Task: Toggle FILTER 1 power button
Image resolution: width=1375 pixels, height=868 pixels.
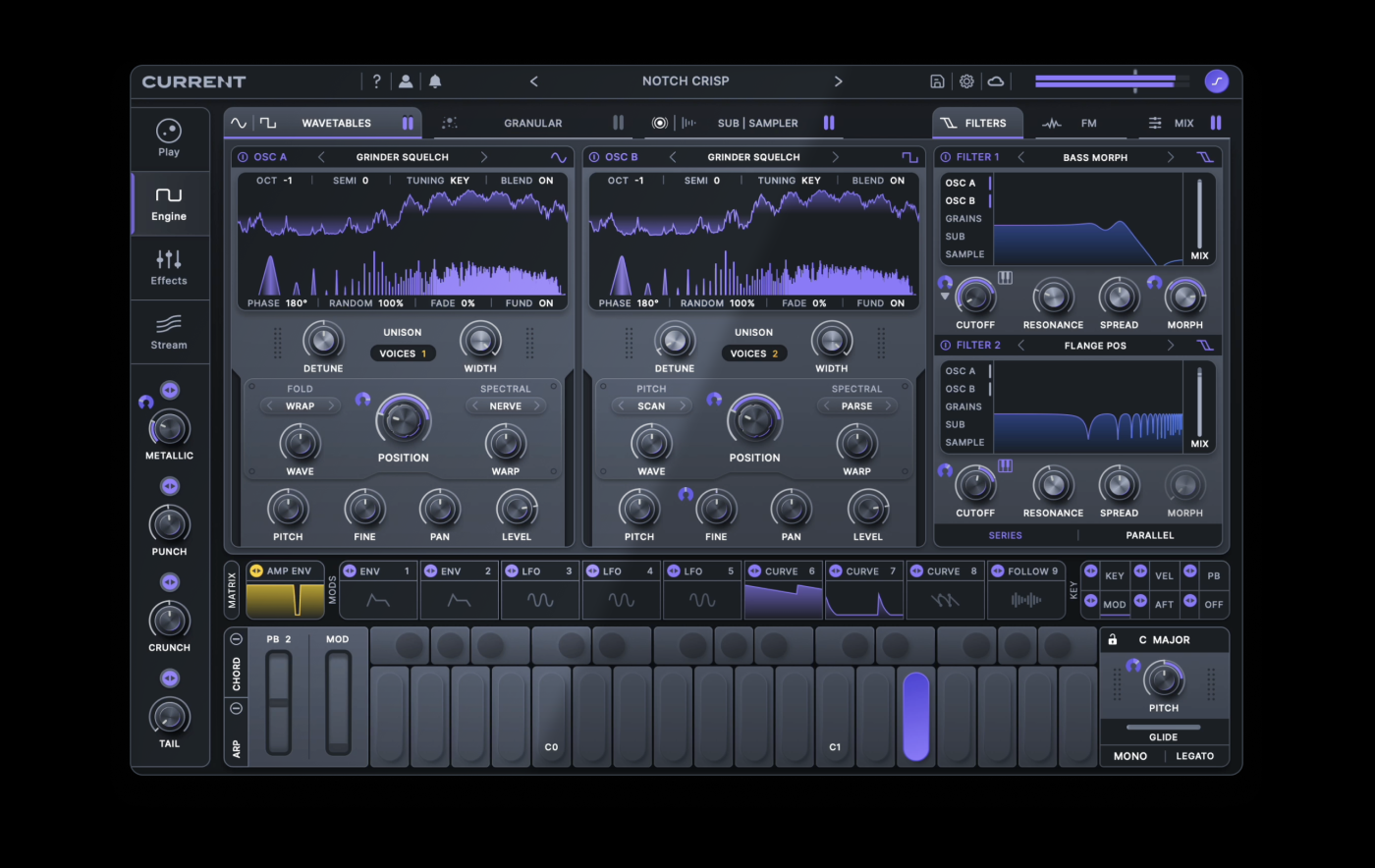Action: pos(946,157)
